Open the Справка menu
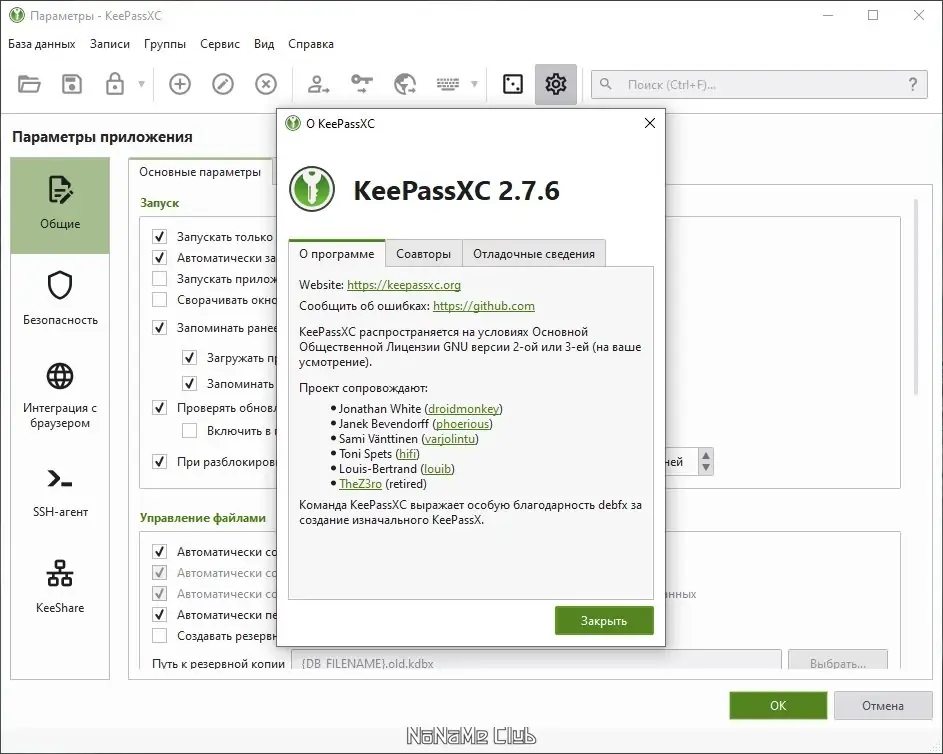 (x=311, y=44)
